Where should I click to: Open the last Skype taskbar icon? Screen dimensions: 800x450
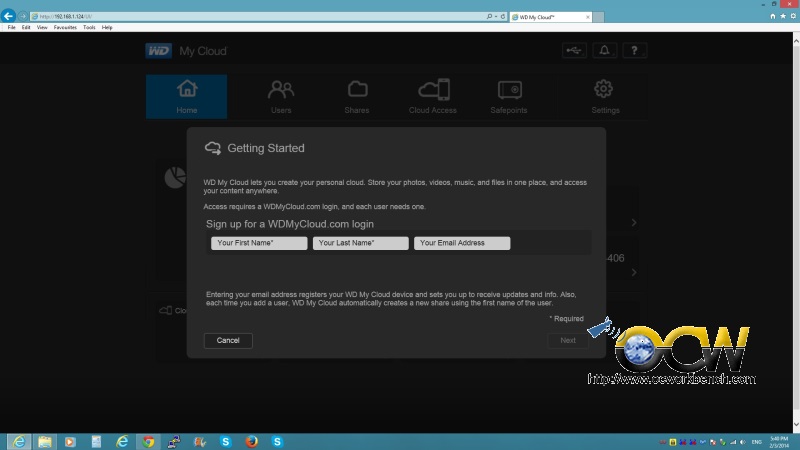pyautogui.click(x=277, y=441)
